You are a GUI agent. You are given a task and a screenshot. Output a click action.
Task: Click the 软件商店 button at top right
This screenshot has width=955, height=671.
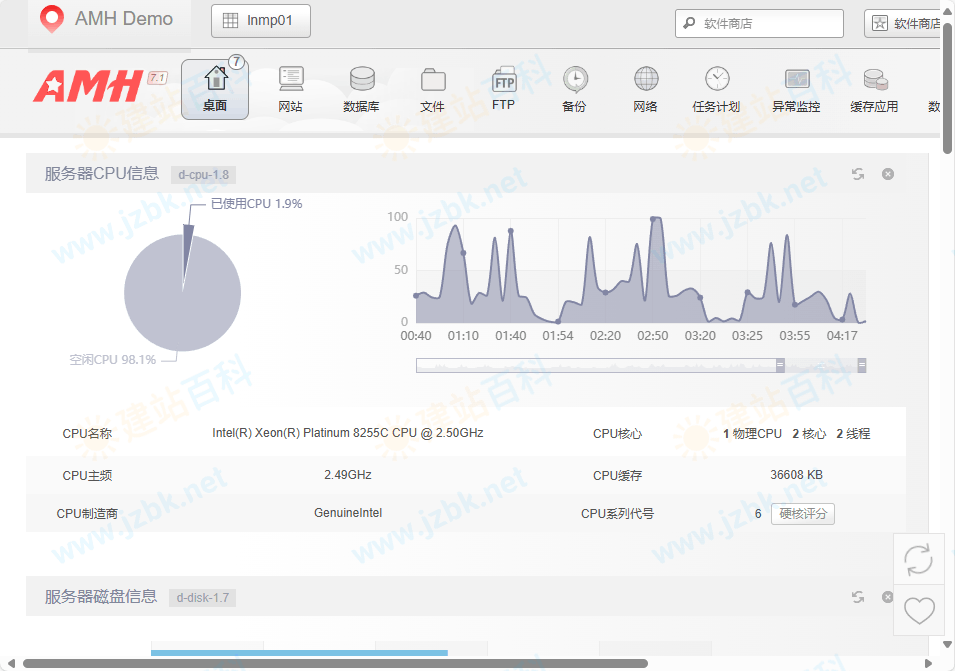(905, 24)
